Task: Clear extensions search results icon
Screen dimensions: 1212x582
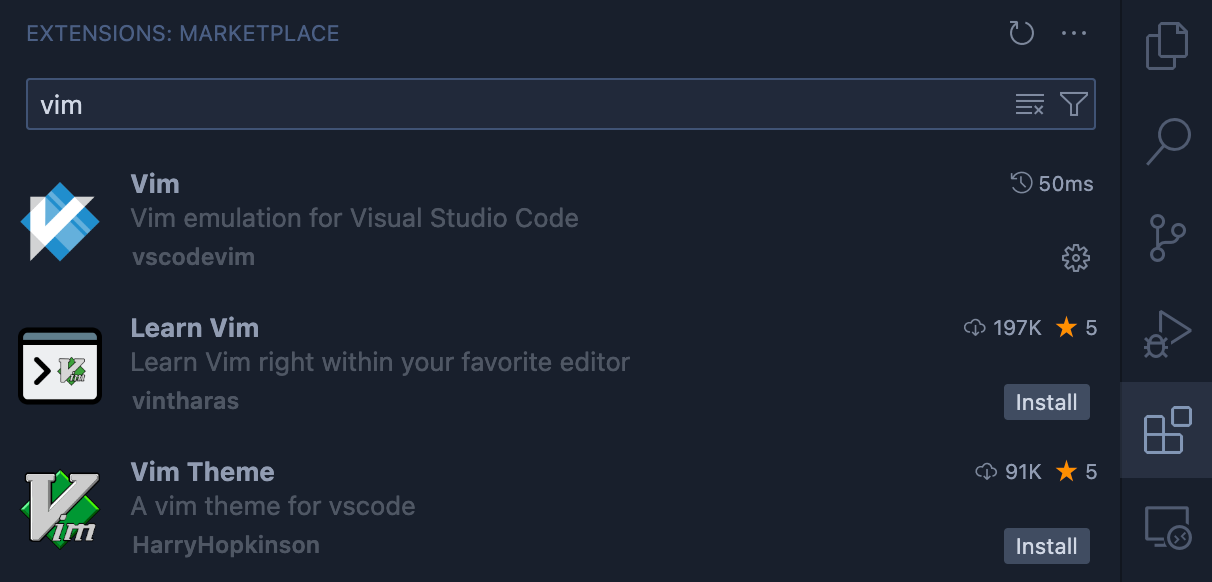Action: click(x=1030, y=104)
